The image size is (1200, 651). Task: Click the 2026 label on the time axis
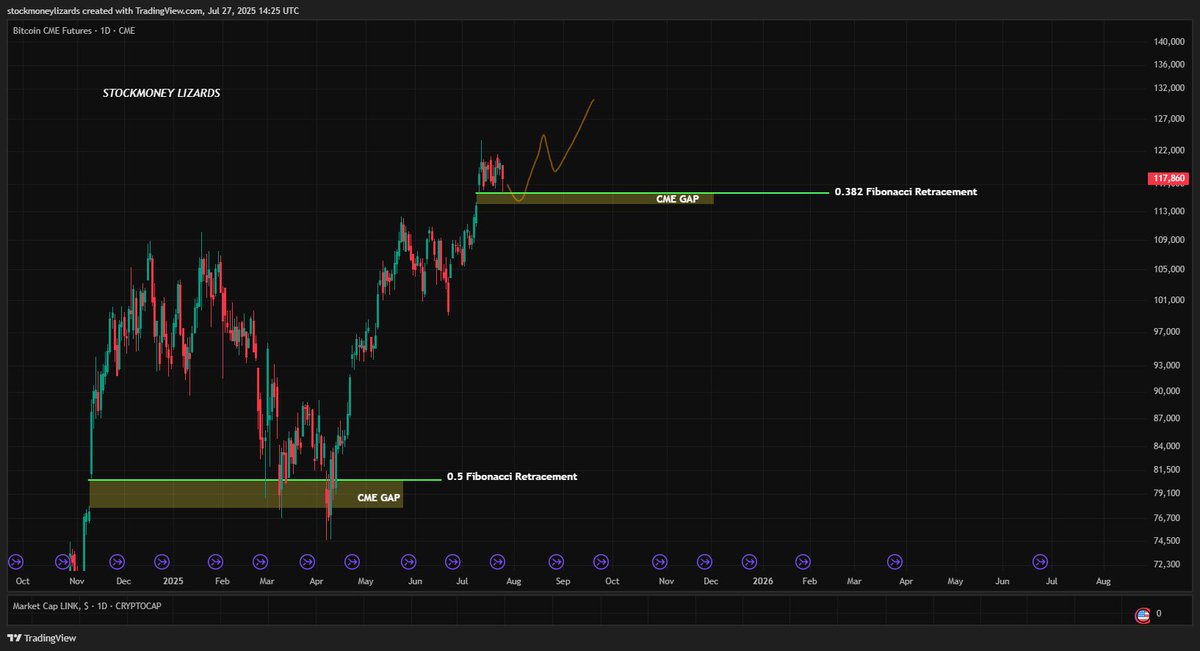click(763, 580)
